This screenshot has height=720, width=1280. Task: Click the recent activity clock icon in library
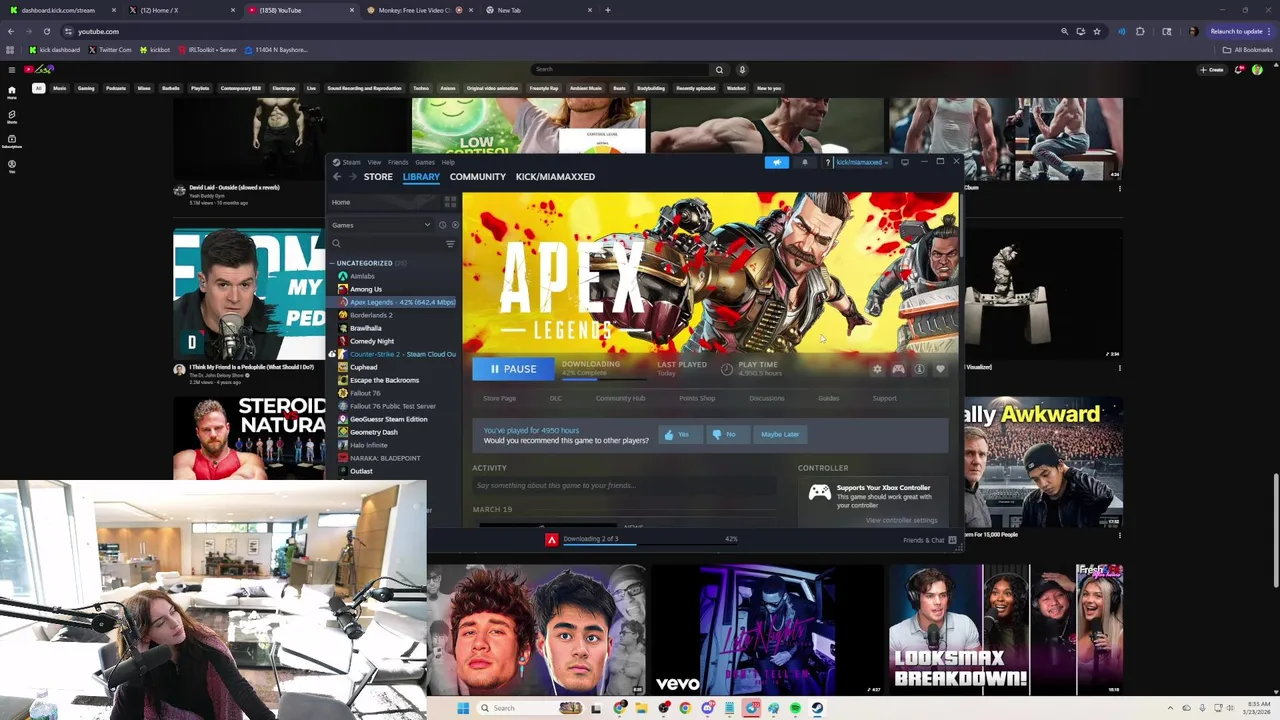click(x=442, y=225)
